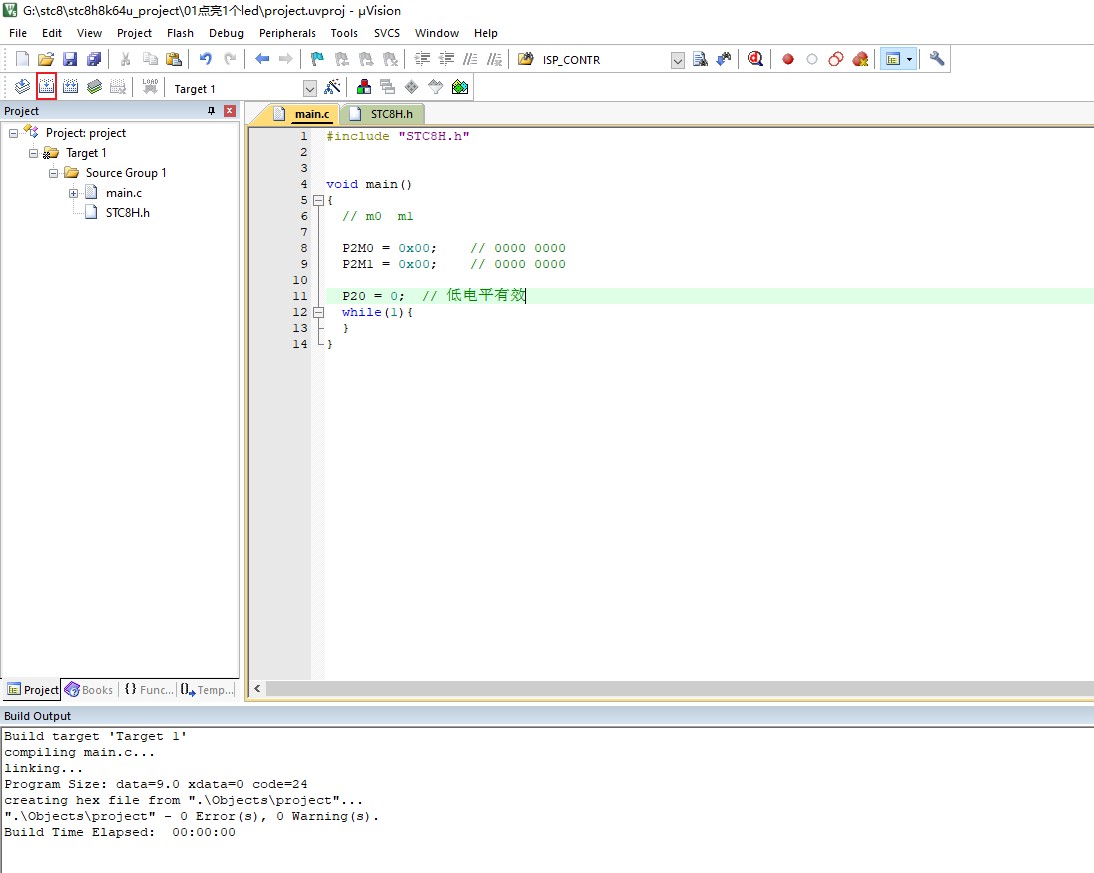This screenshot has width=1094, height=873.
Task: Open the Flash menu
Action: click(x=180, y=33)
